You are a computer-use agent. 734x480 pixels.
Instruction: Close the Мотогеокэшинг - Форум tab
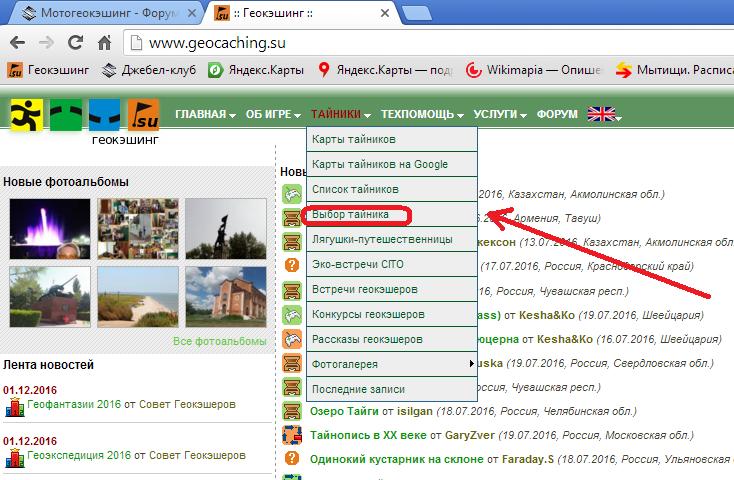tap(191, 13)
